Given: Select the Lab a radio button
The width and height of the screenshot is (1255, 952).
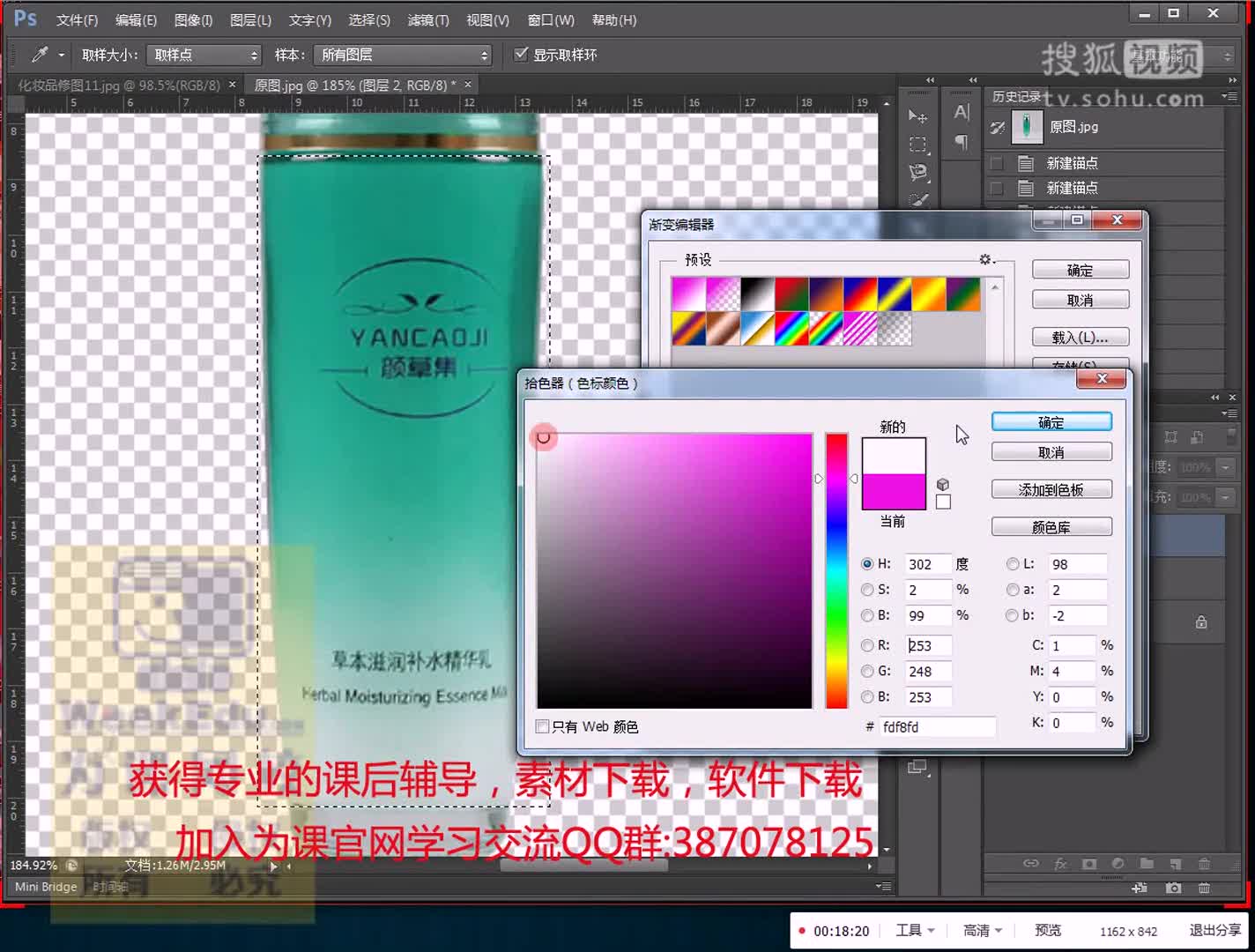Looking at the screenshot, I should click(1013, 590).
